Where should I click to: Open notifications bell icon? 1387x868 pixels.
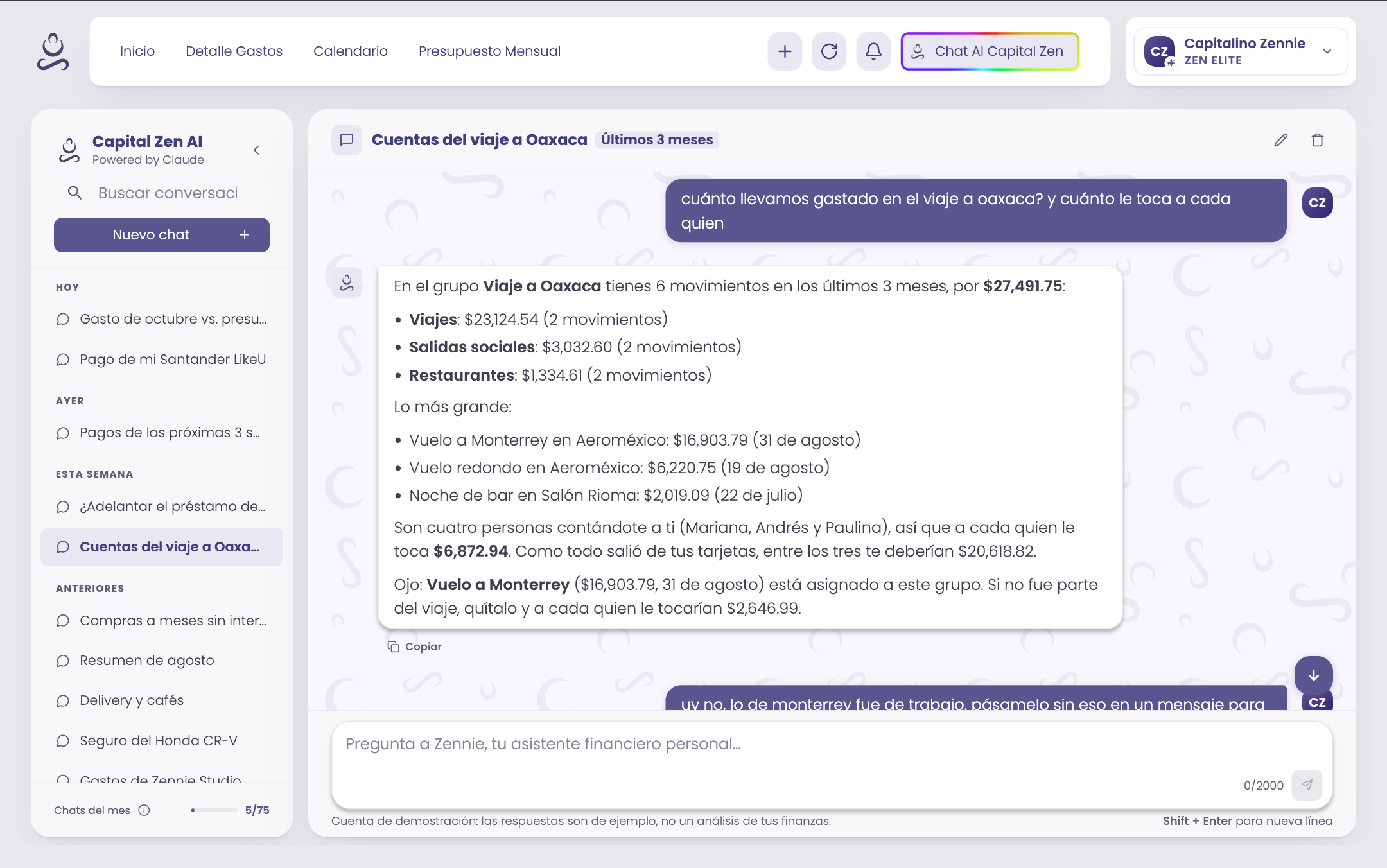[873, 51]
